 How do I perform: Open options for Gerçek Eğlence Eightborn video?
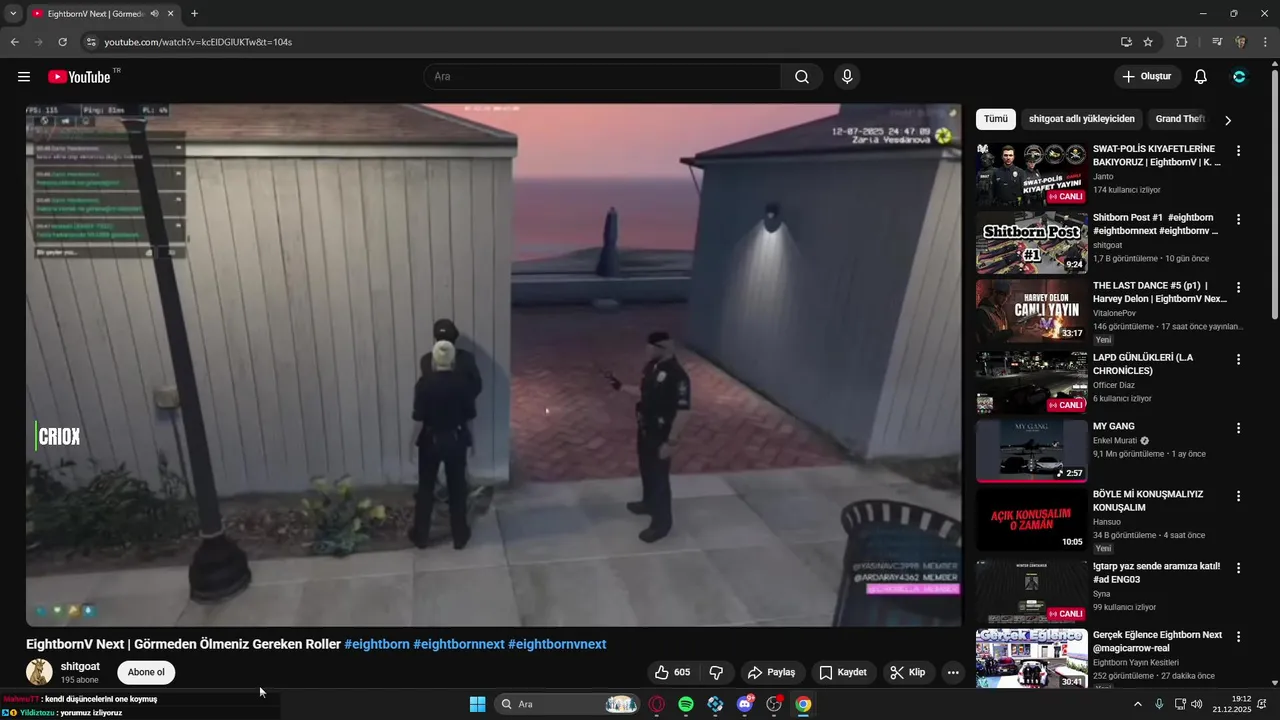1238,636
